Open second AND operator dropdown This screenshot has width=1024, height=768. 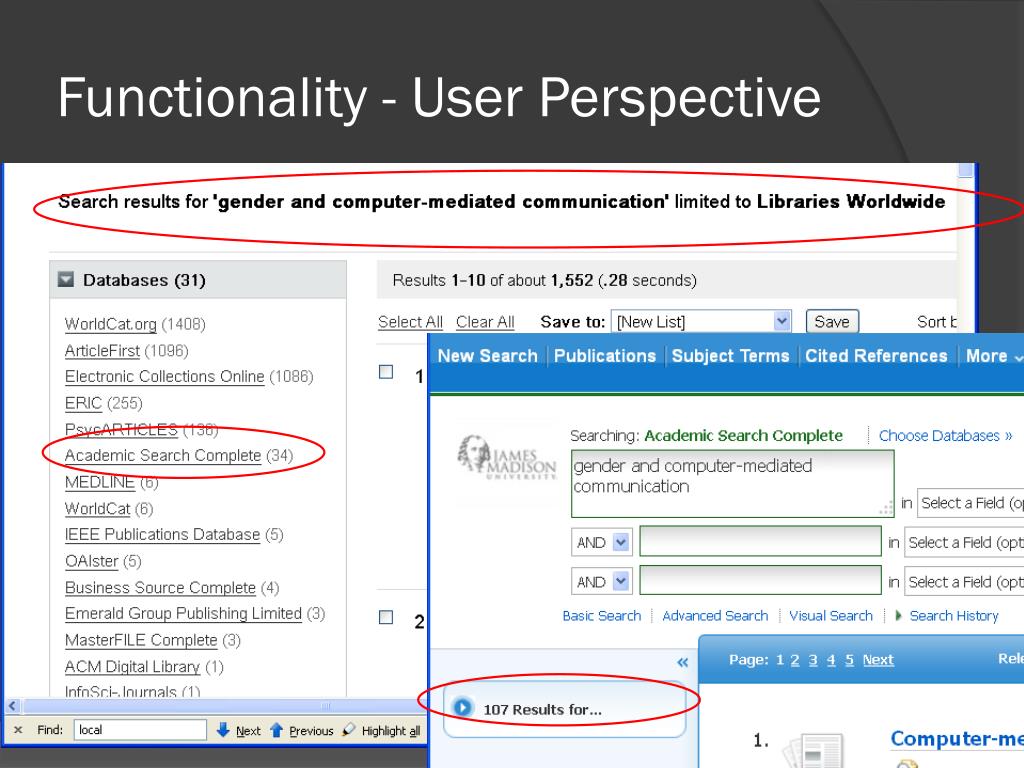tap(601, 582)
